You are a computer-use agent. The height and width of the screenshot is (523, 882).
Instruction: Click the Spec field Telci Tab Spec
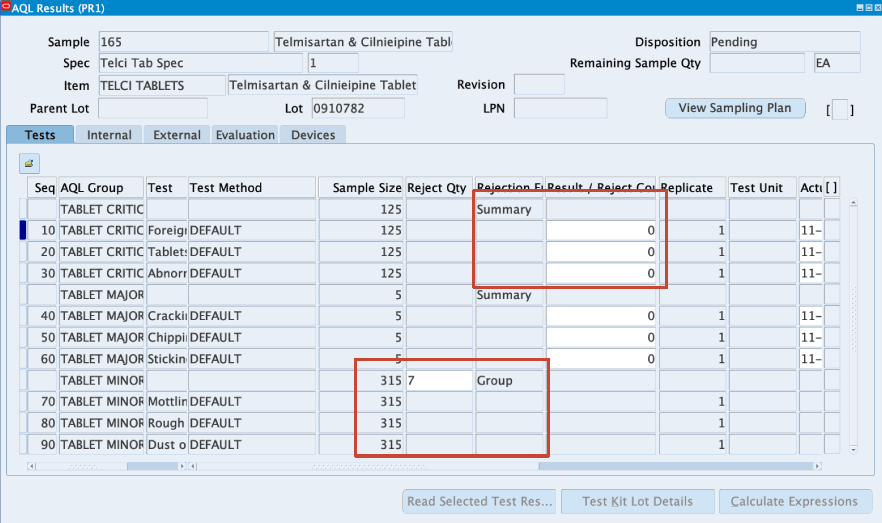click(x=201, y=63)
